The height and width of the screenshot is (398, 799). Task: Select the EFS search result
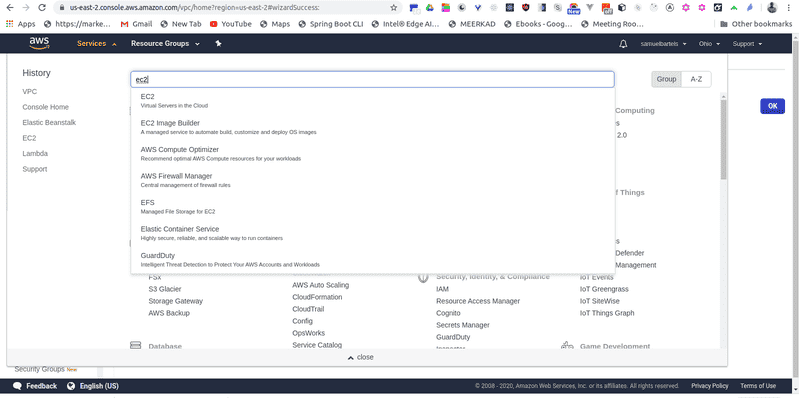tap(372, 206)
